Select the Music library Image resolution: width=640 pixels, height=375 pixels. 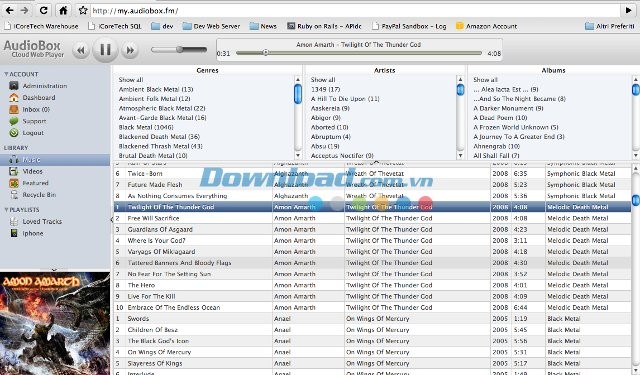point(55,160)
